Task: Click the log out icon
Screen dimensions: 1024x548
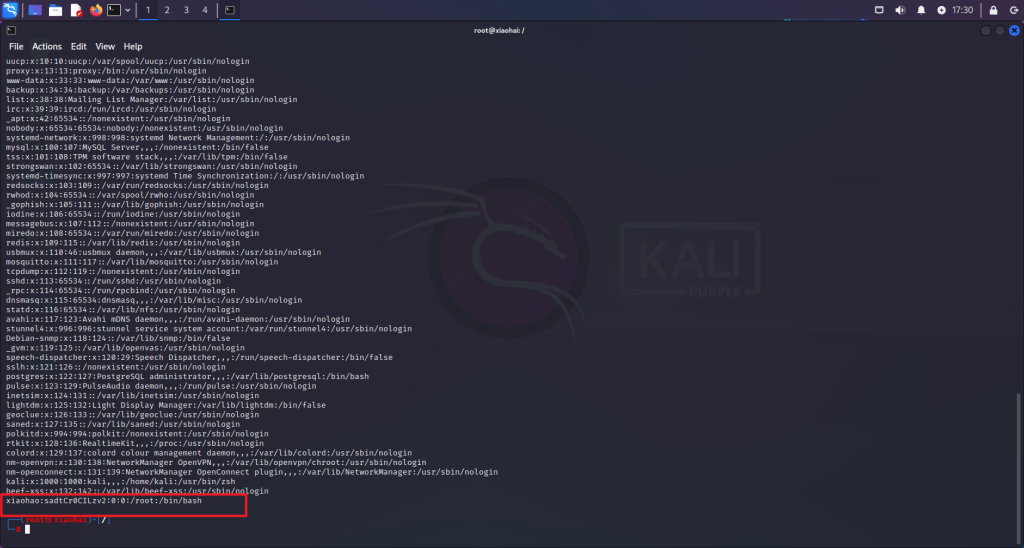Action: [1014, 10]
